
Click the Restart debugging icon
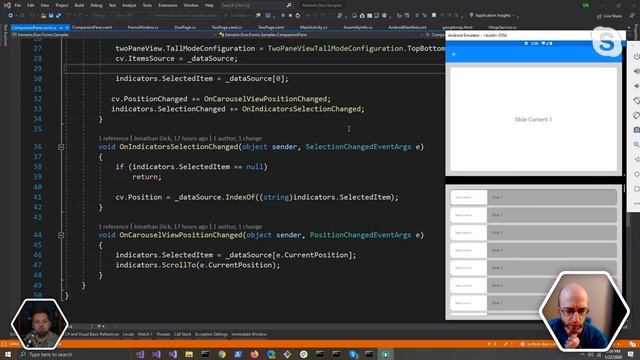298,16
